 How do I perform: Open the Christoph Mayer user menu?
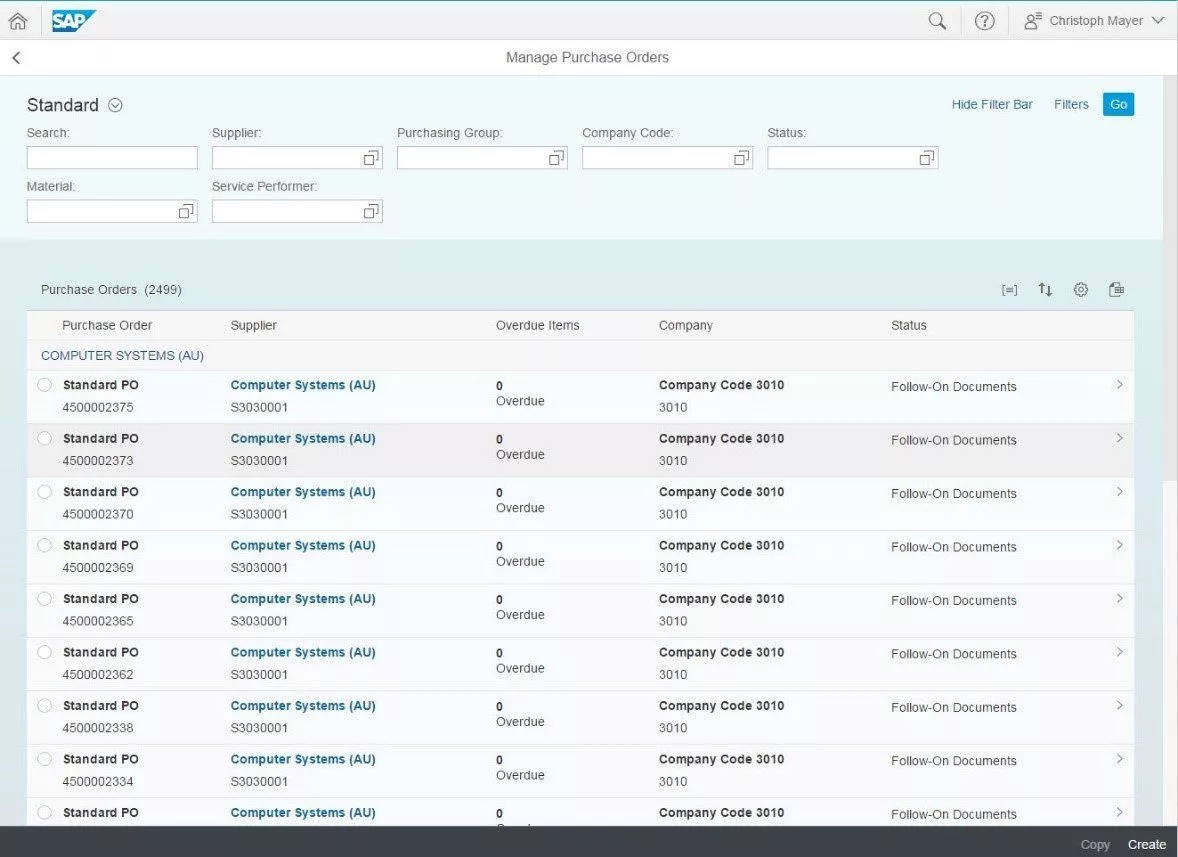tap(1094, 20)
